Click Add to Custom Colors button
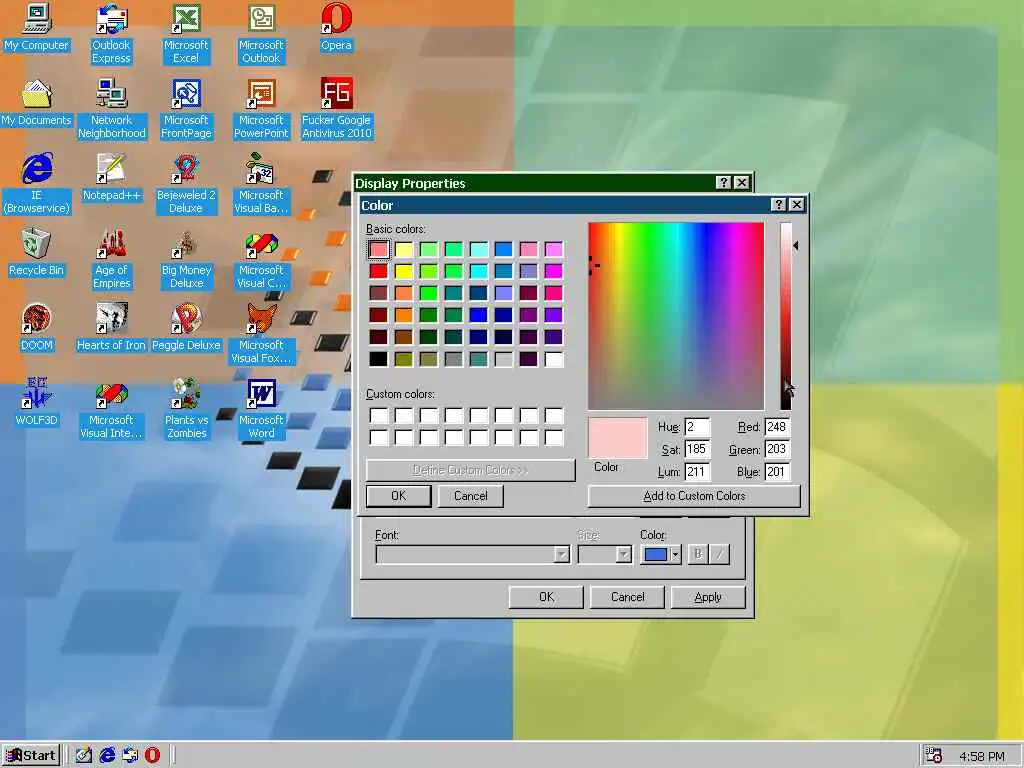Image resolution: width=1024 pixels, height=768 pixels. tap(694, 496)
